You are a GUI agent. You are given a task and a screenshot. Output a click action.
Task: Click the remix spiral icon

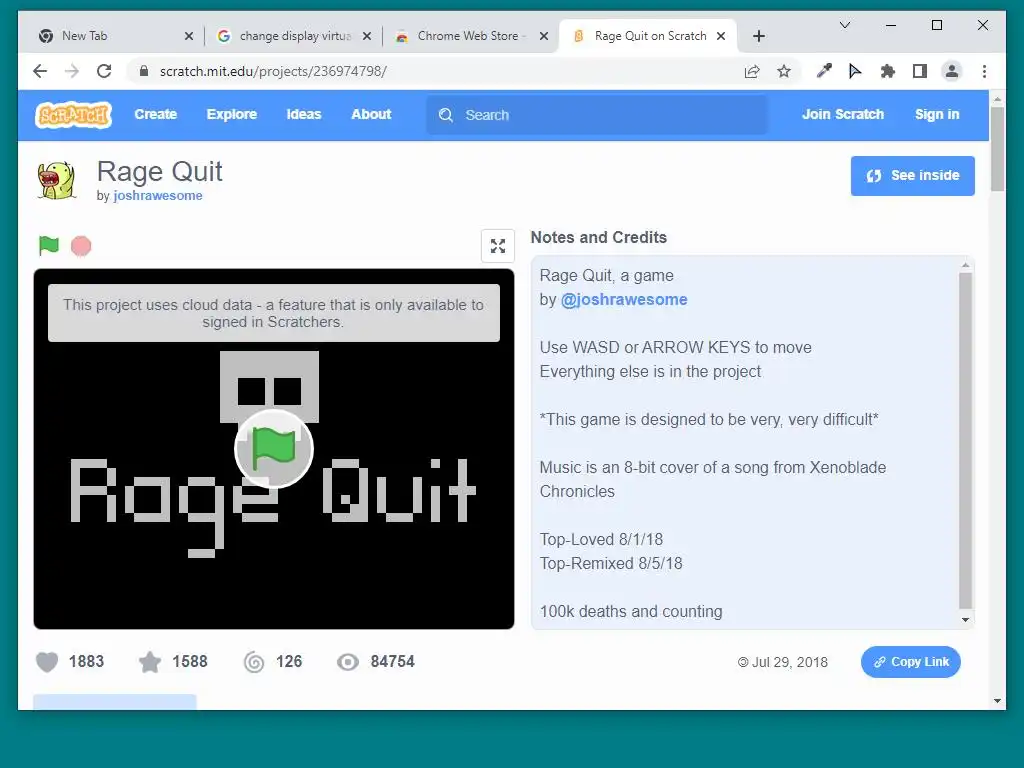254,662
